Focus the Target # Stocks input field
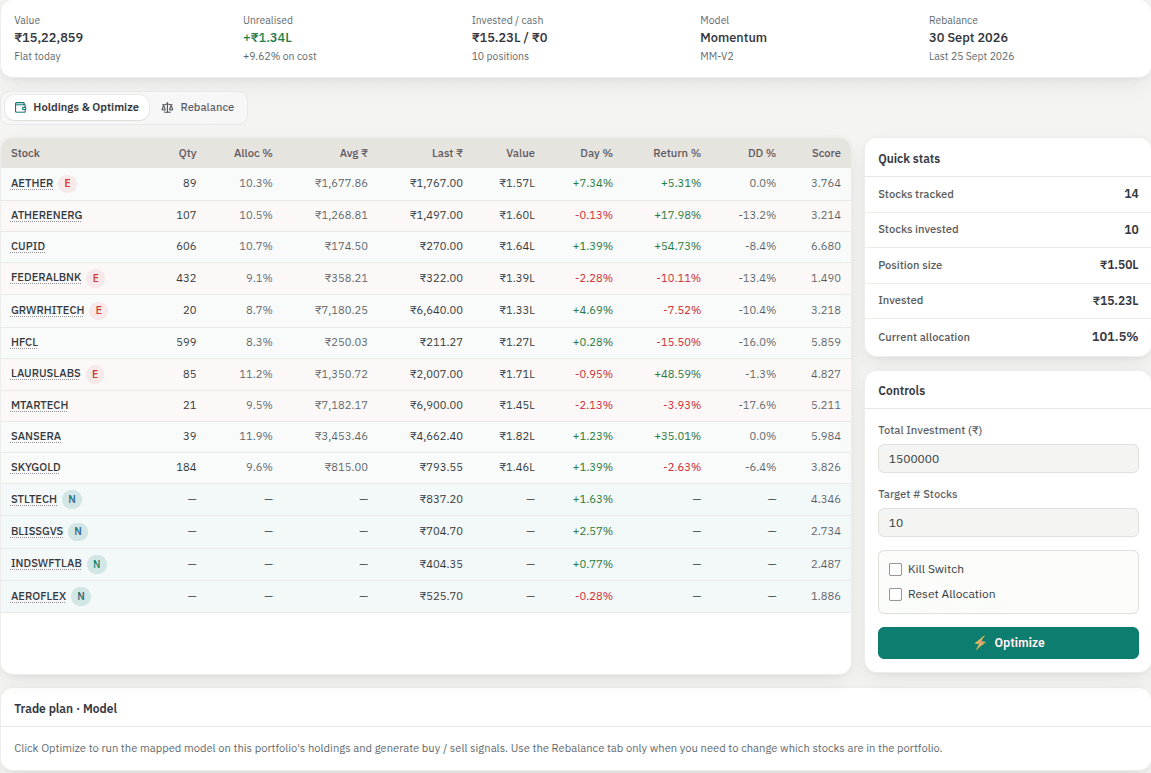 [1008, 523]
